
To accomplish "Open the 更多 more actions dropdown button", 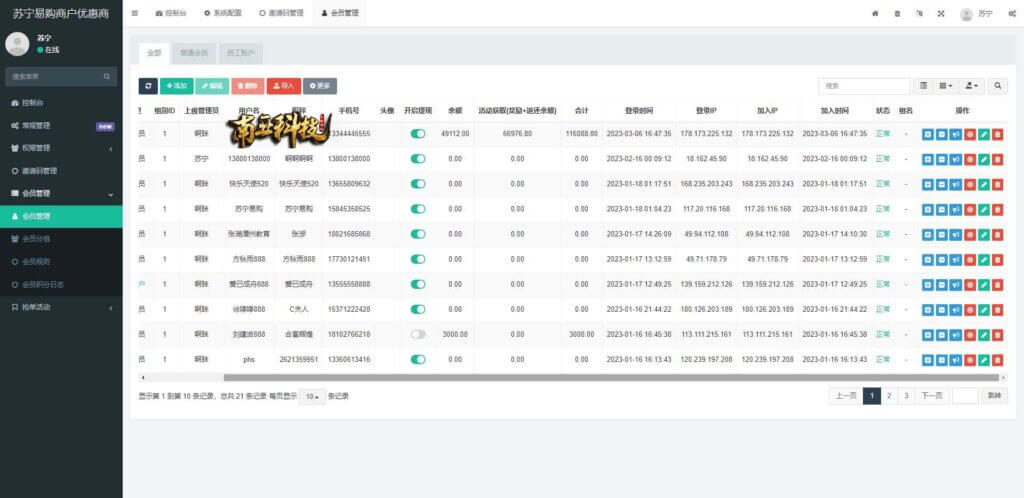I will (x=320, y=86).
